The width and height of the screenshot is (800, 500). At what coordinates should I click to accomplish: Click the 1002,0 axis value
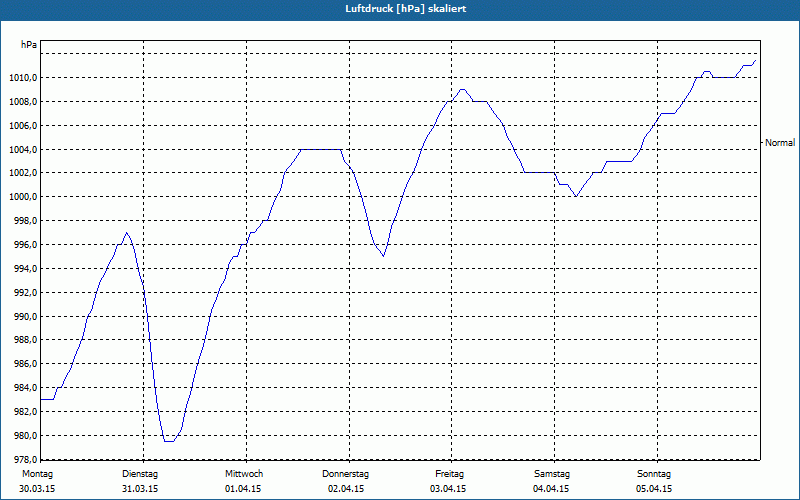(23, 173)
